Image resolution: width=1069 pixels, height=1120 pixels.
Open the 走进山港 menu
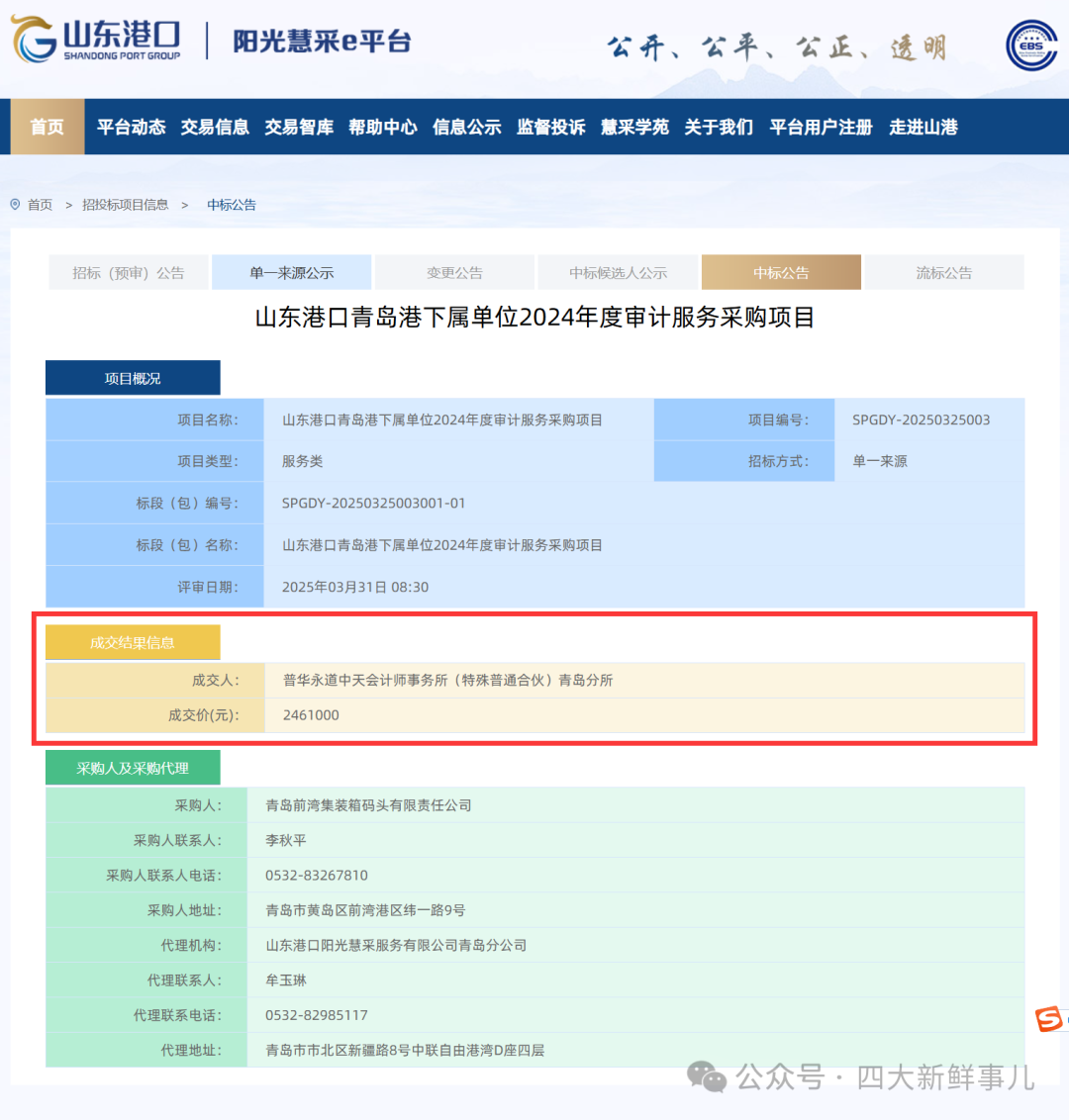[x=923, y=128]
